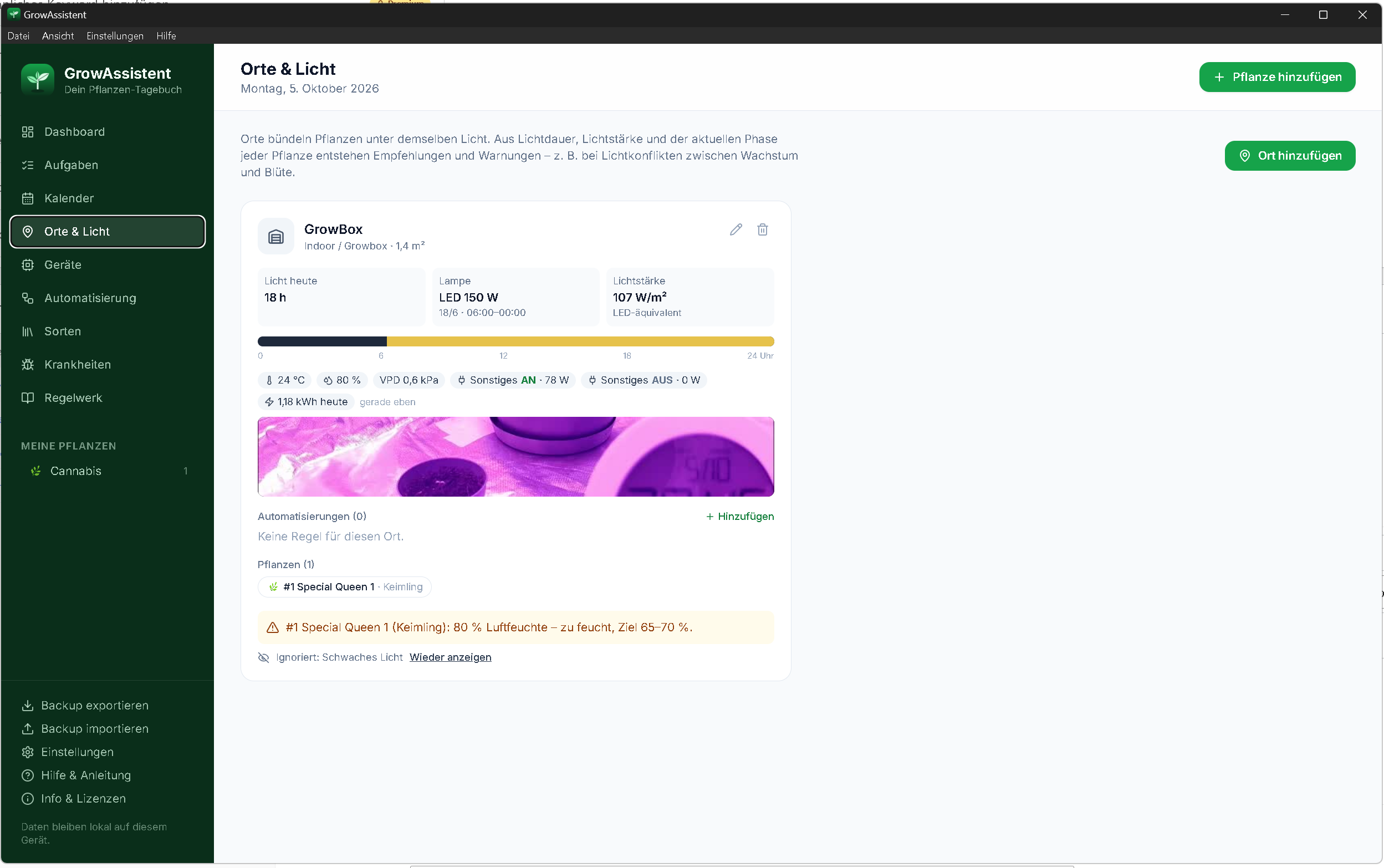Open the Regelwerk book icon

28,399
